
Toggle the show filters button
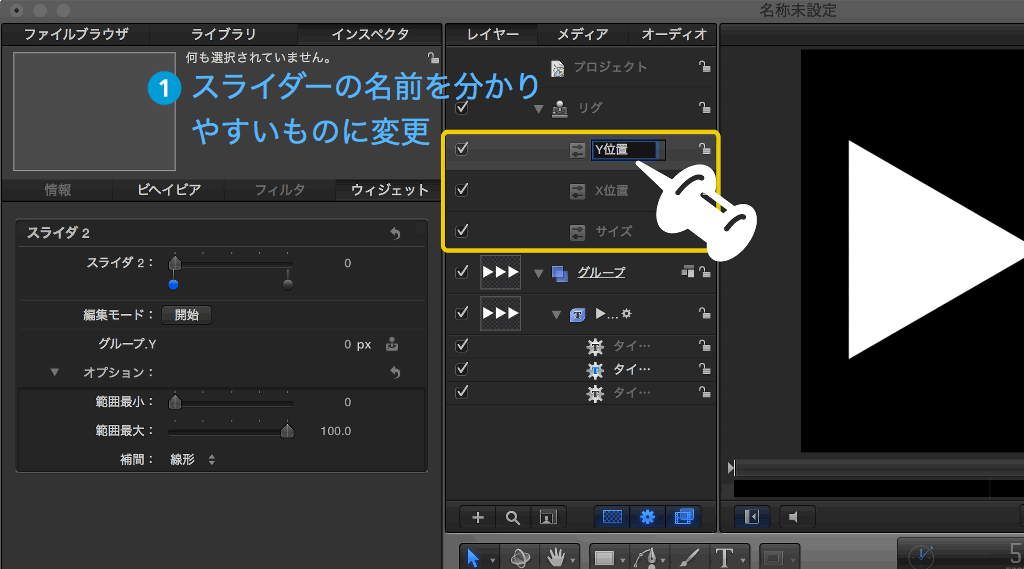click(683, 517)
